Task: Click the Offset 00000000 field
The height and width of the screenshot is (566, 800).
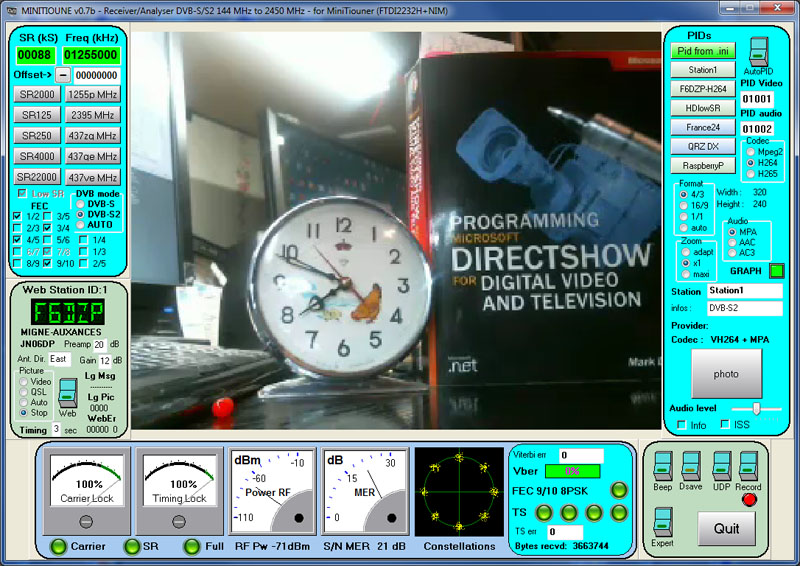Action: pos(97,76)
